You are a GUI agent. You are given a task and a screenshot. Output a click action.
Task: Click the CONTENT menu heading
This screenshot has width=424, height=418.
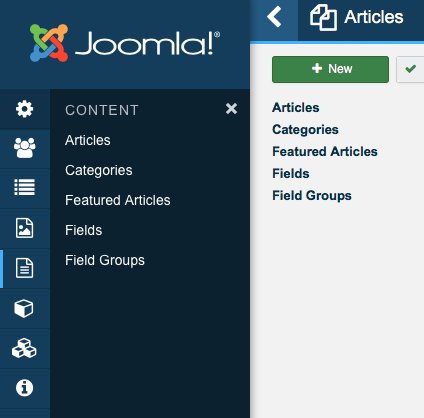[102, 110]
